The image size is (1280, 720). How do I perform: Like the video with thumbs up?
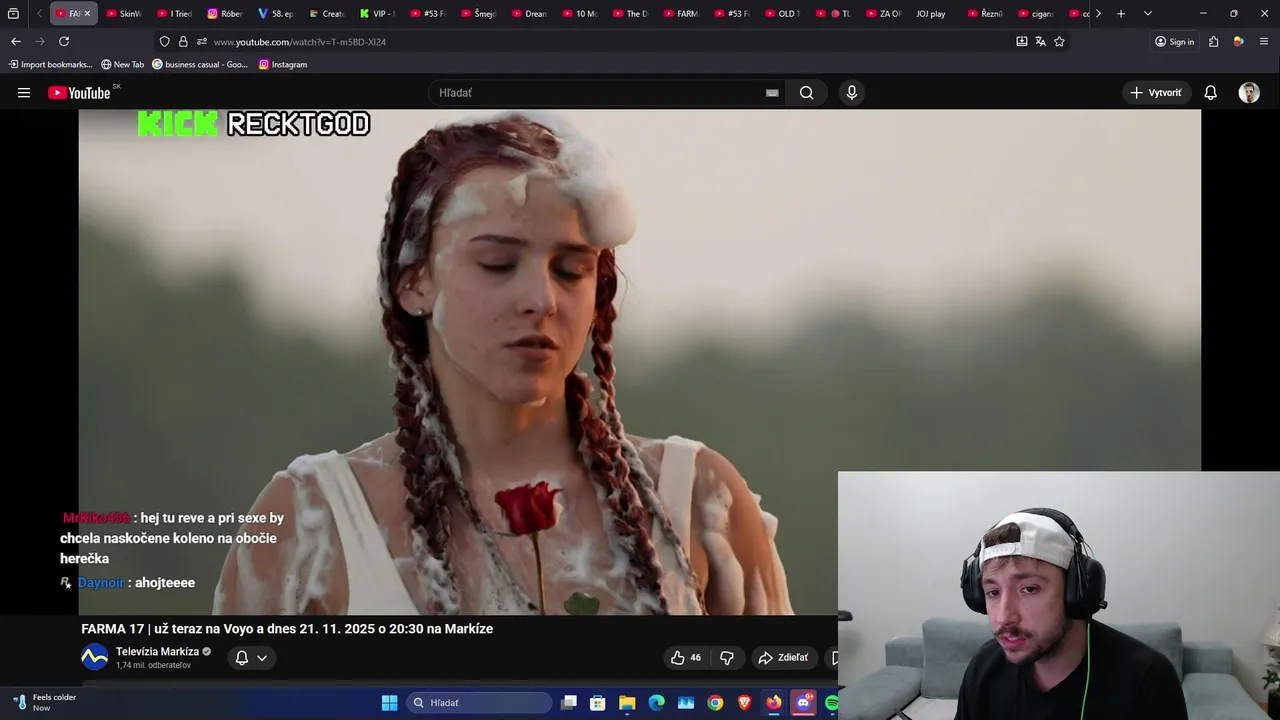point(686,658)
